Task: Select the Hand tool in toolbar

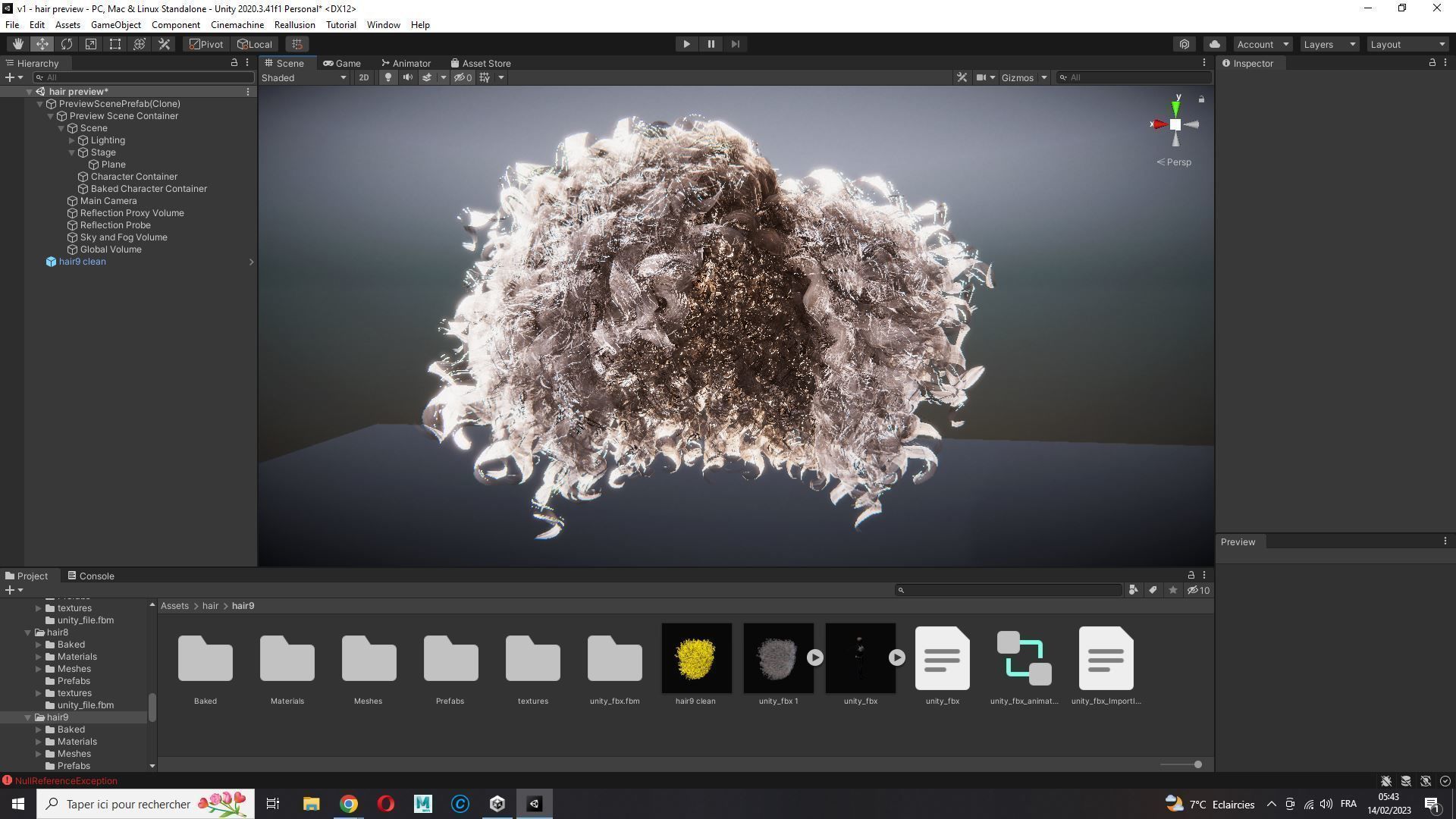Action: (17, 44)
